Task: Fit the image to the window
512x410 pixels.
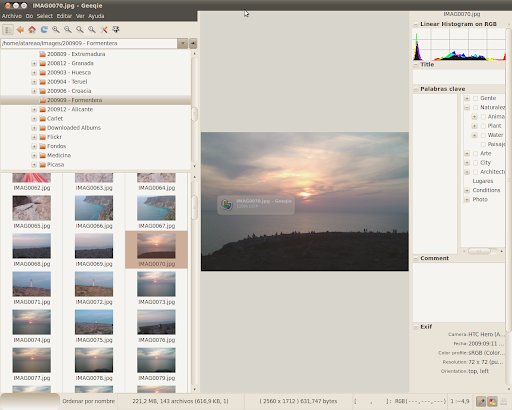Action: [80, 30]
